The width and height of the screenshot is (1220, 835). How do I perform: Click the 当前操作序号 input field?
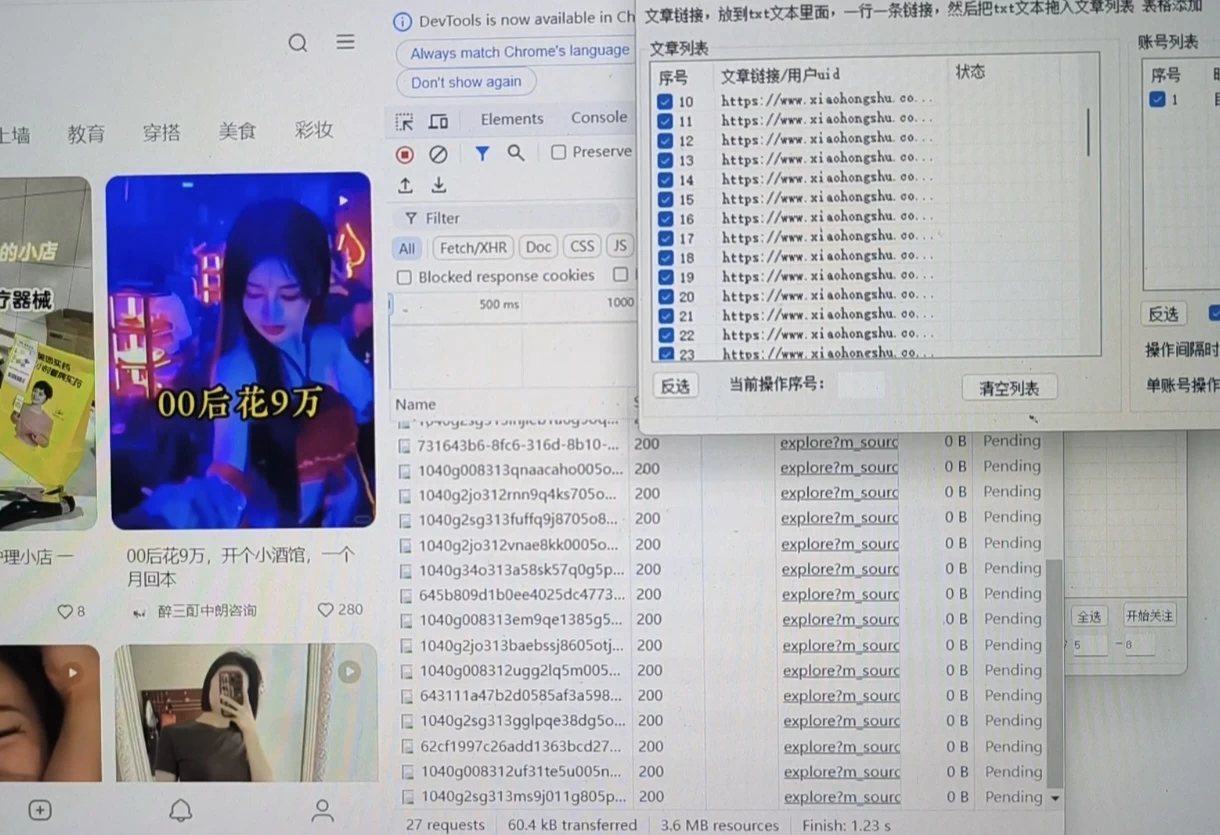click(x=861, y=386)
